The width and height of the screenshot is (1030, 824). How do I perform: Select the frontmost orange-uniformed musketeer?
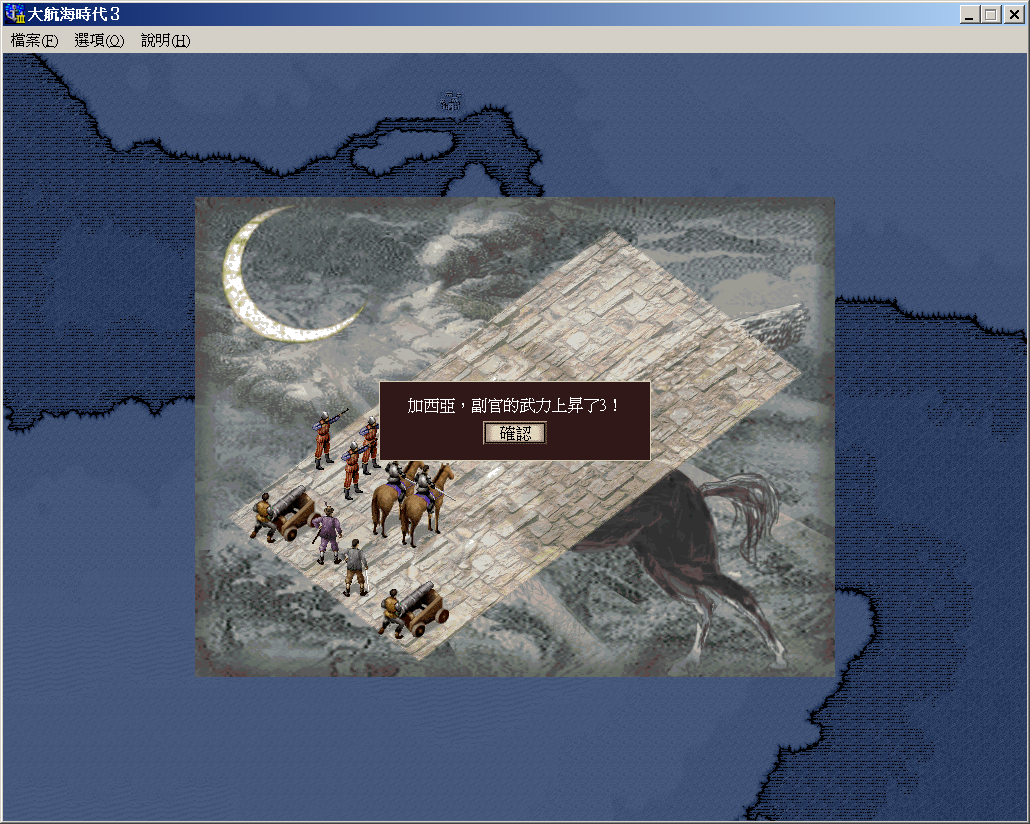pos(352,470)
